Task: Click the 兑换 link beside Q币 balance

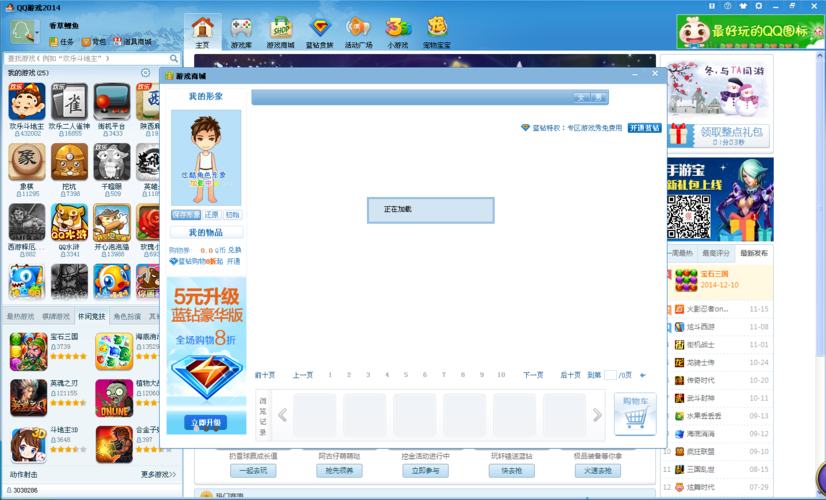Action: point(235,250)
